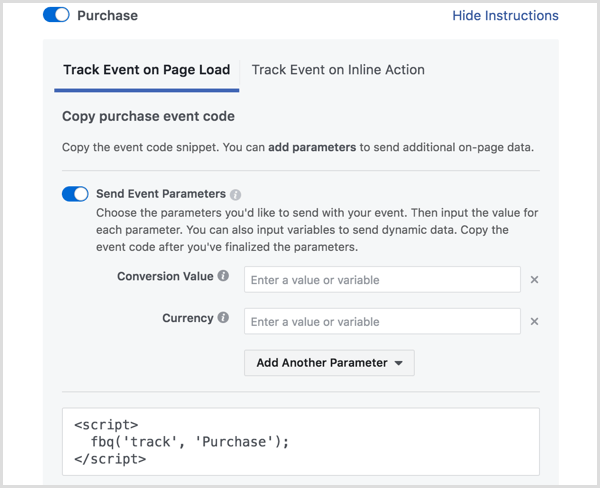Click info icon next to Conversion Value
Viewport: 600px width, 488px height.
(223, 276)
